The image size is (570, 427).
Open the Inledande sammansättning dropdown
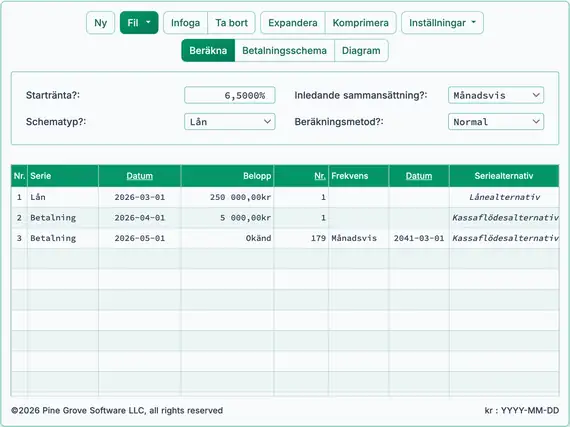pyautogui.click(x=496, y=95)
